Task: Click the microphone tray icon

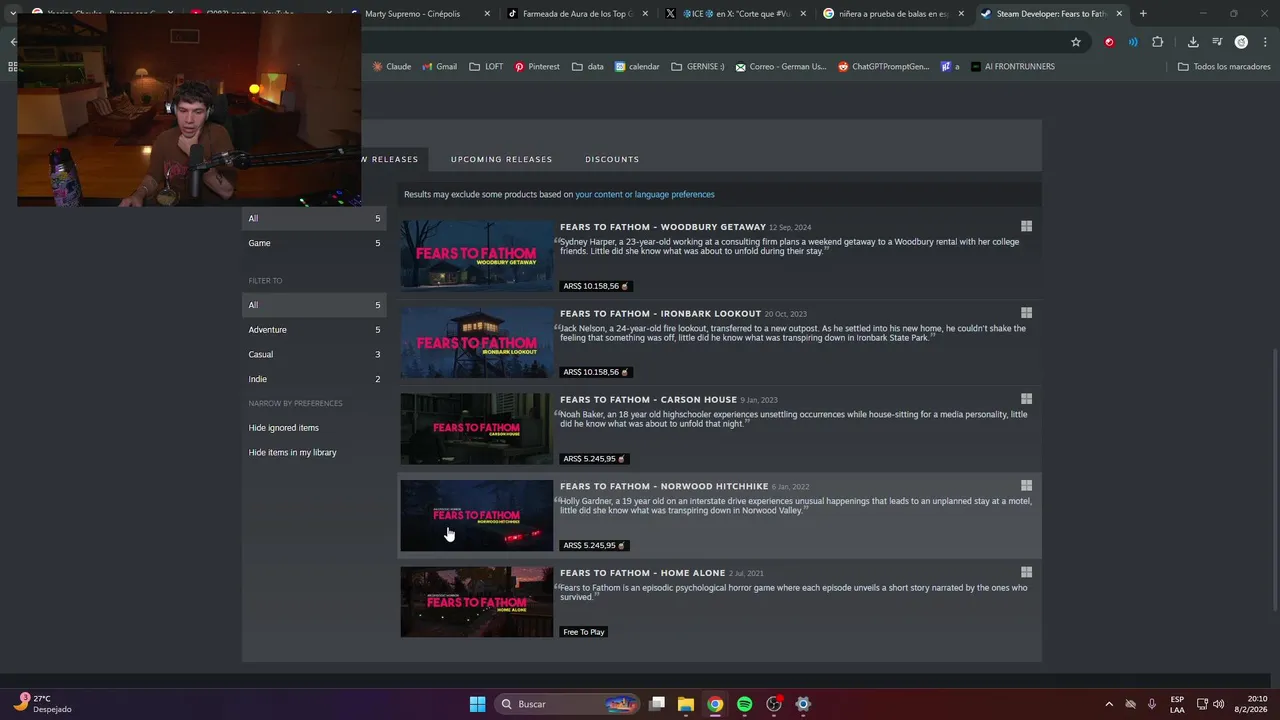Action: click(x=1152, y=704)
